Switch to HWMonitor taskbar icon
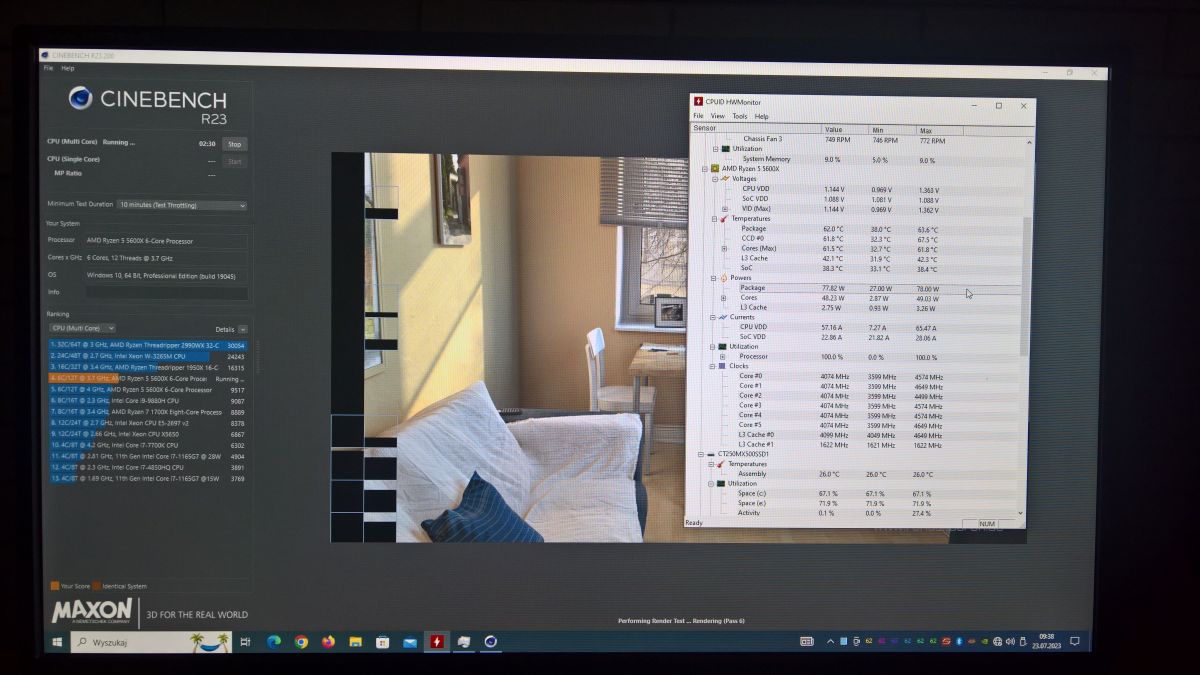 click(x=436, y=641)
